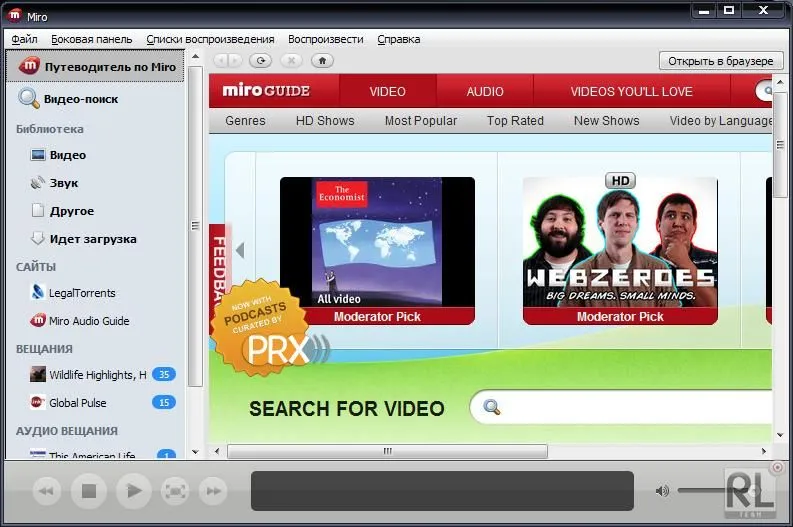Click Открыть в браузере button
This screenshot has width=793, height=527.
click(721, 61)
